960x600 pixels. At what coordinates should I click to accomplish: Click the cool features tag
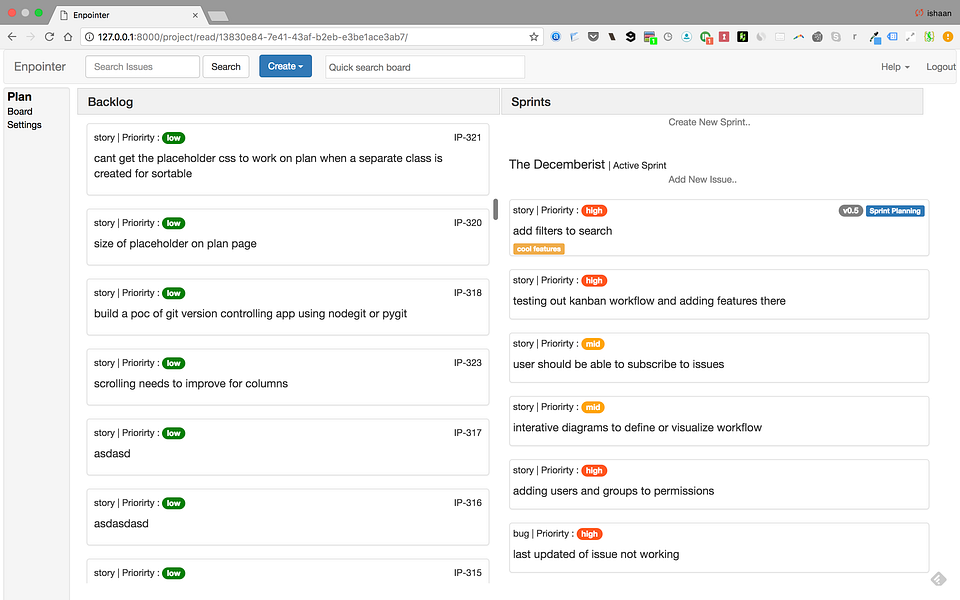coord(538,249)
